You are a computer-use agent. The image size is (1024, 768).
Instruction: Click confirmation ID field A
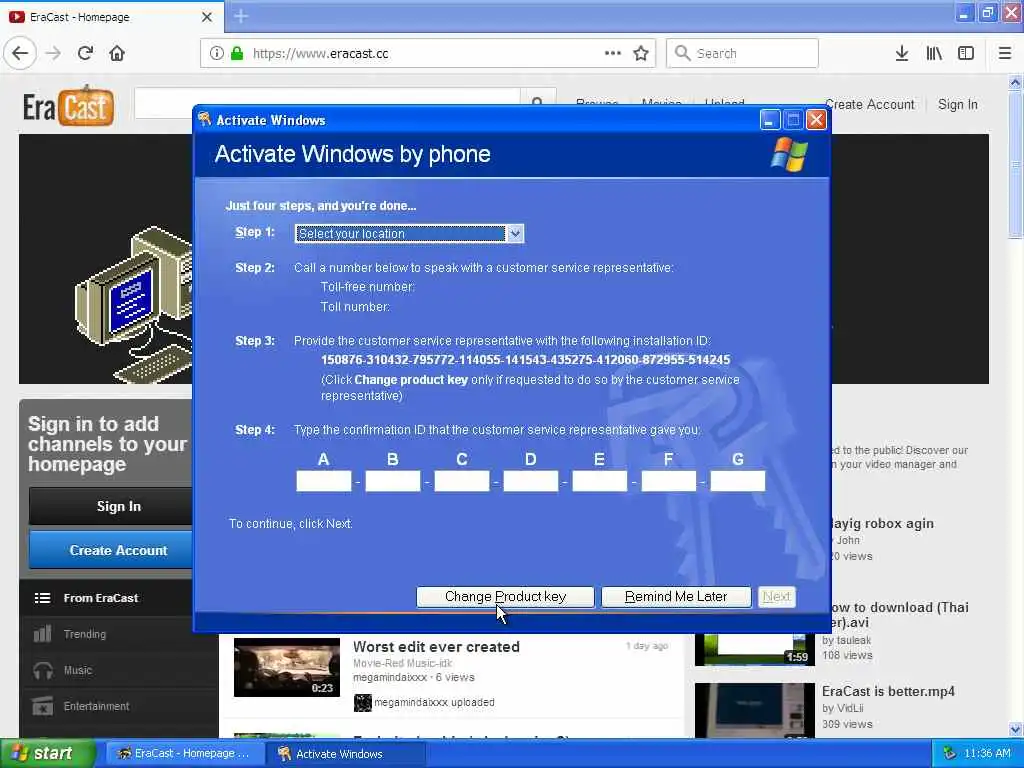tap(323, 481)
